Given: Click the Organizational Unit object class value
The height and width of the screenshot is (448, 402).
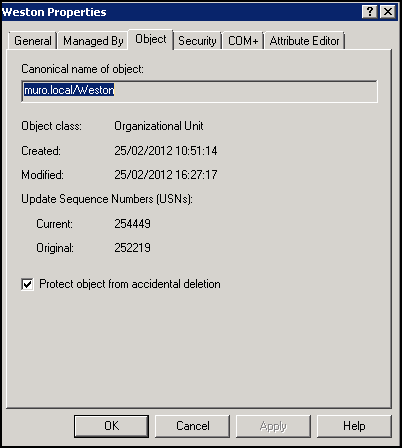Looking at the screenshot, I should tap(159, 126).
